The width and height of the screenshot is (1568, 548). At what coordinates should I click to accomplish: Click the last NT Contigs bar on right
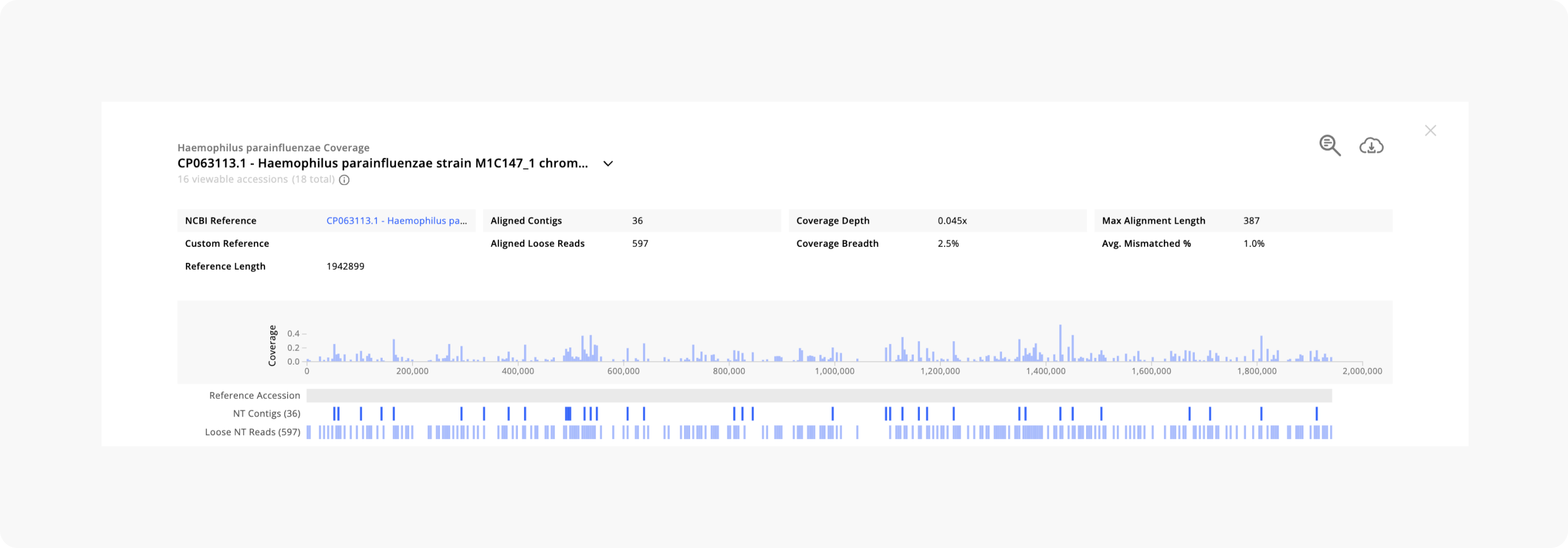click(1316, 413)
